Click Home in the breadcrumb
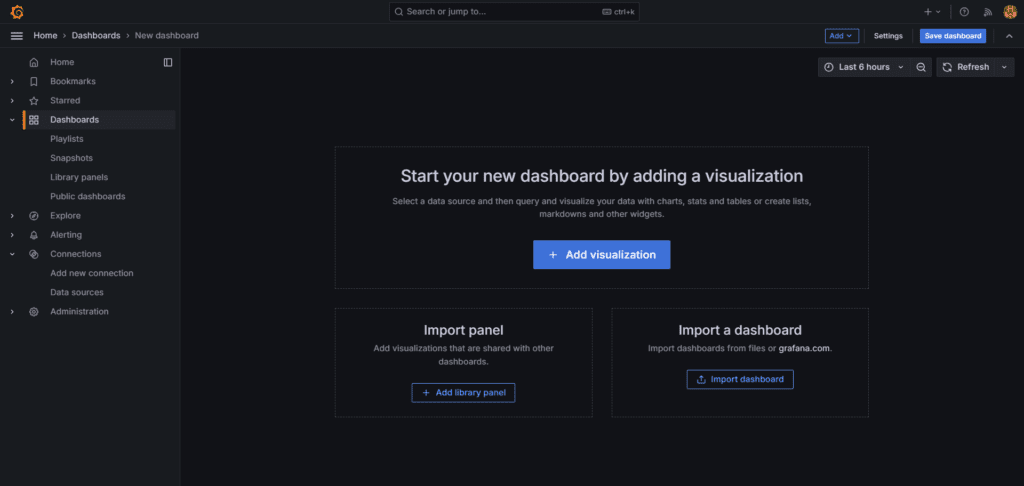This screenshot has height=486, width=1024. pos(45,36)
